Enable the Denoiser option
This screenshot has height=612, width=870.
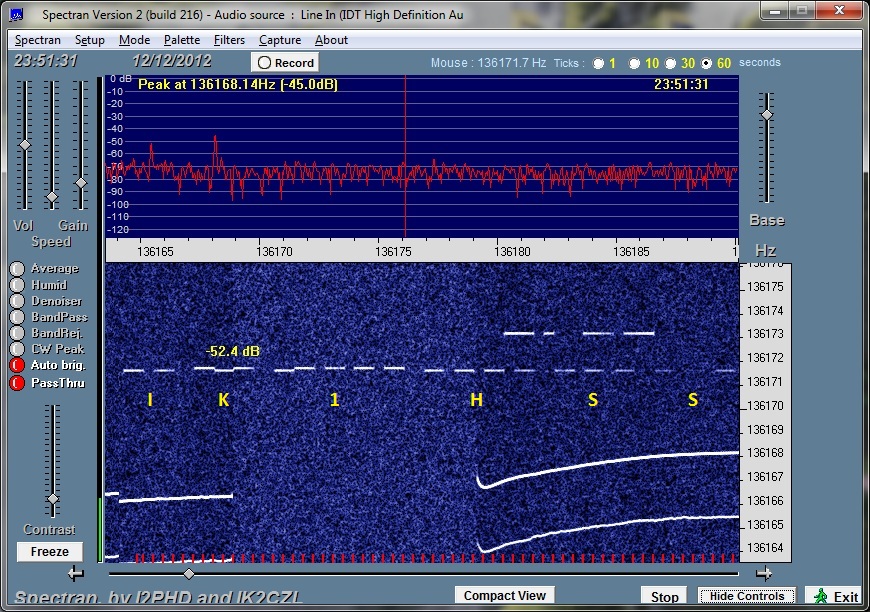pos(17,301)
